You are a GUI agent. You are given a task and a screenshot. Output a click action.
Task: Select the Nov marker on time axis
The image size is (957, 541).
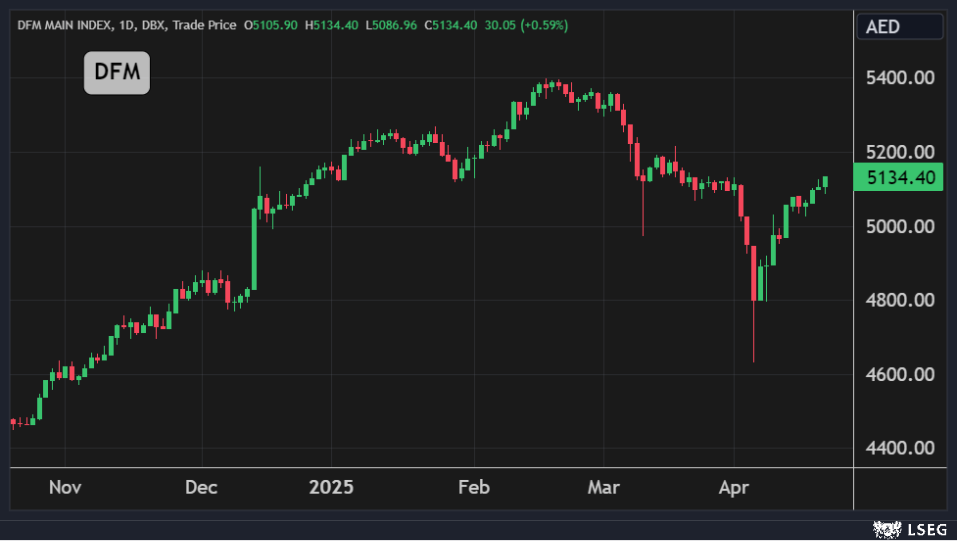(64, 488)
